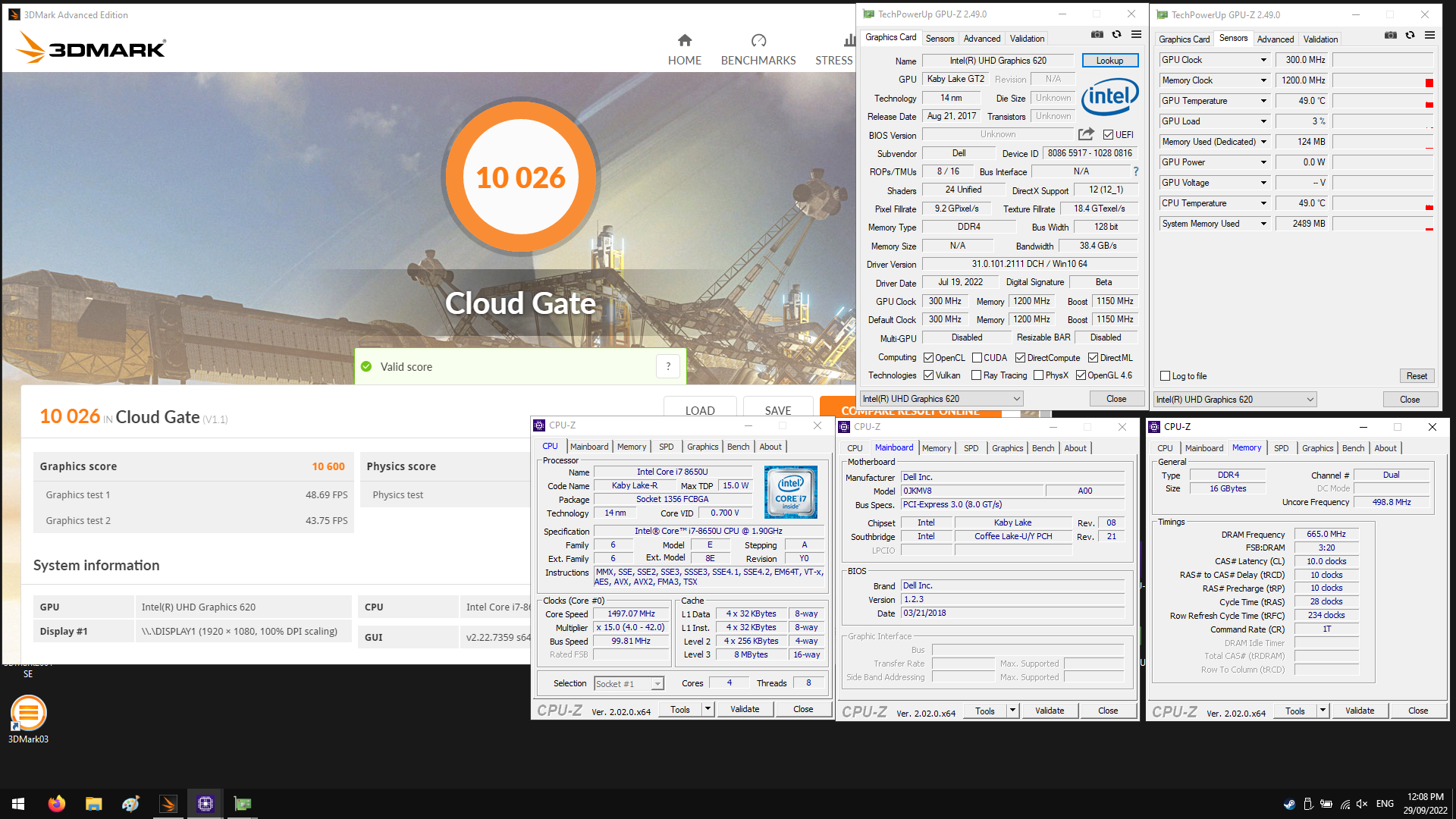Viewport: 1456px width, 819px height.
Task: Open Graphics tab in CPU-Z Memory window
Action: tap(1317, 448)
